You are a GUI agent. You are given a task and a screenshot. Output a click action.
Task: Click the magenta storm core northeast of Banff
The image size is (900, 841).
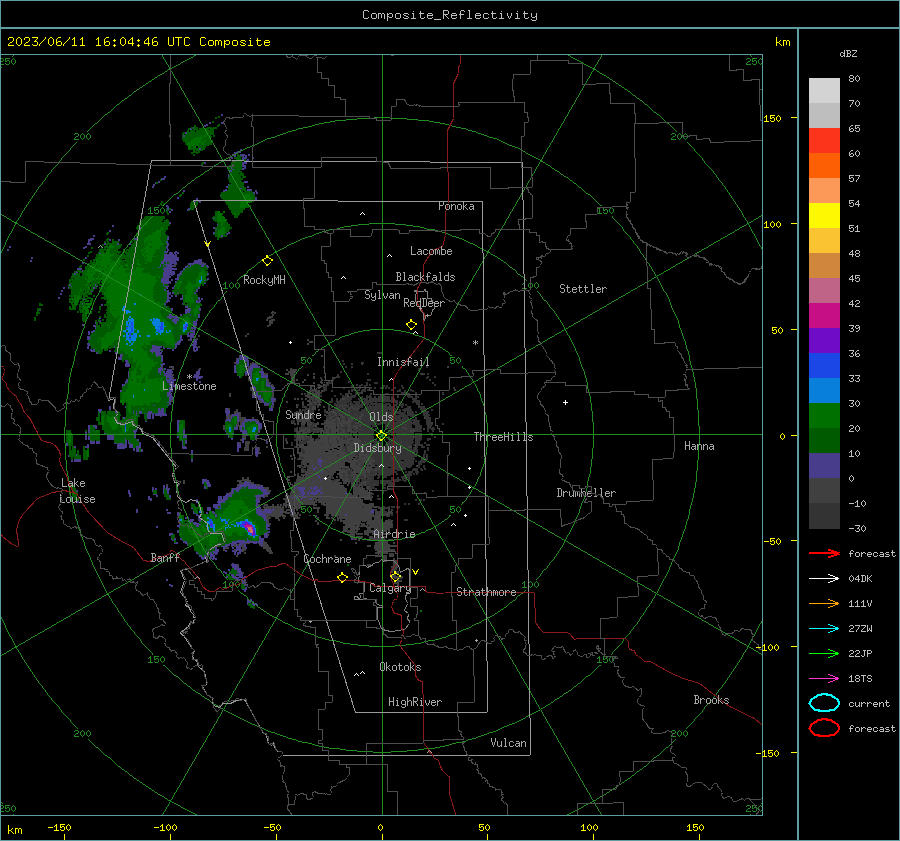click(249, 527)
